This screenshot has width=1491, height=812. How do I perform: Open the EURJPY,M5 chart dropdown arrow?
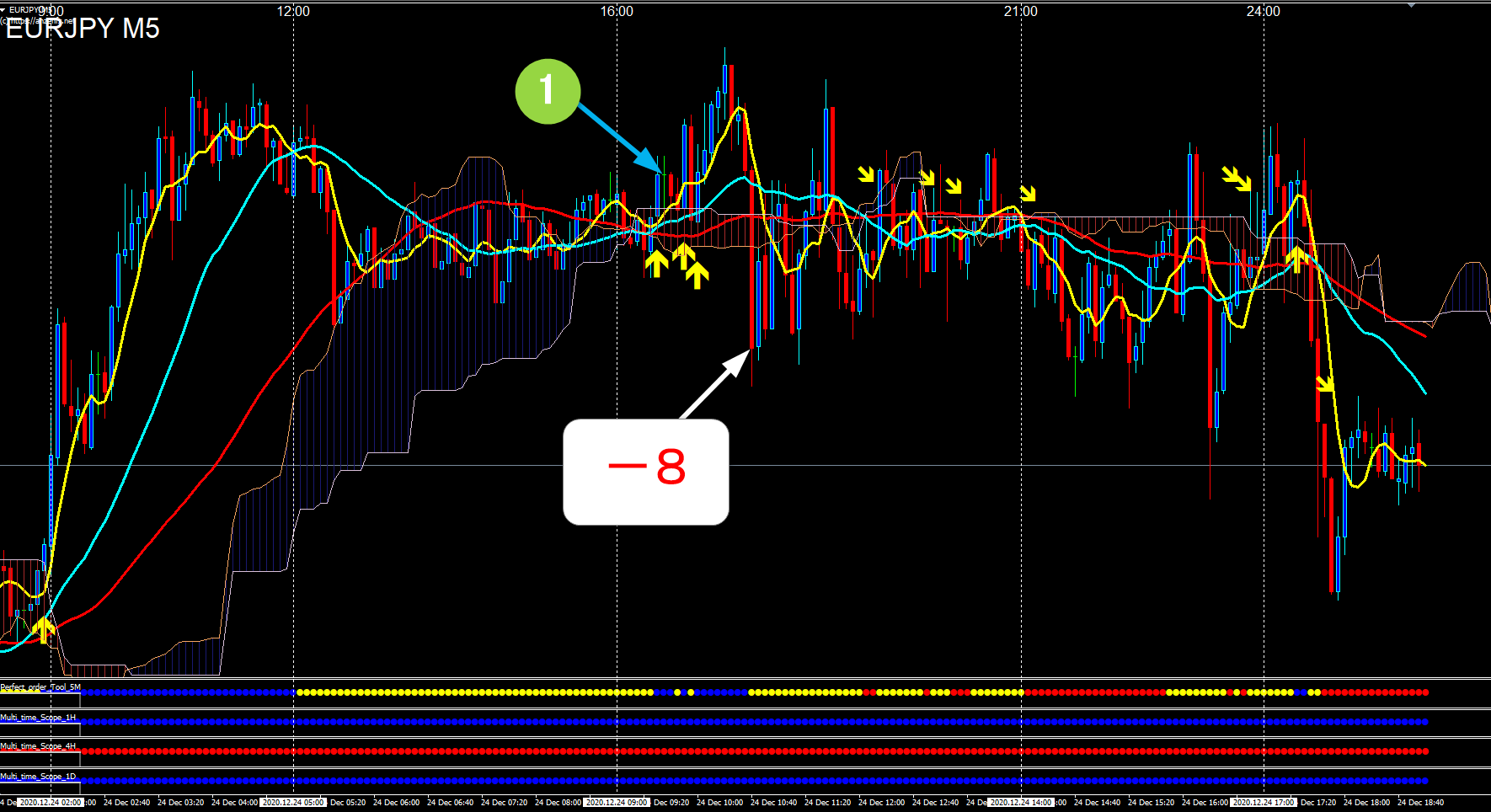(3, 9)
